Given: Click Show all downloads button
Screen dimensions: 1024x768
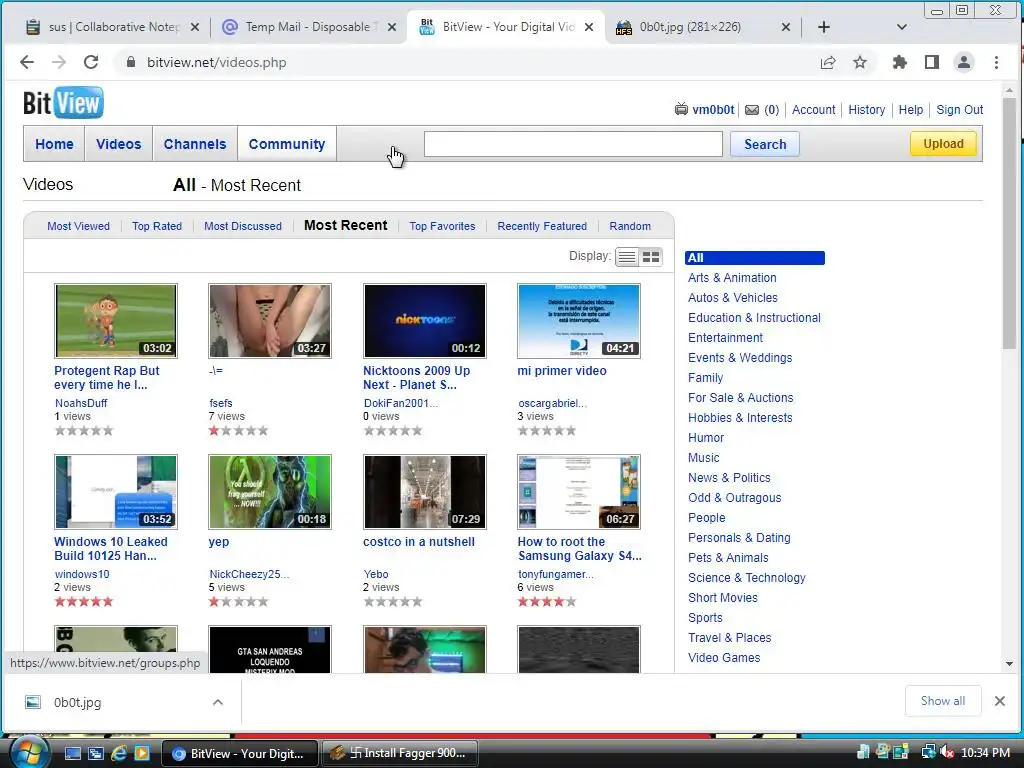Looking at the screenshot, I should coord(942,701).
